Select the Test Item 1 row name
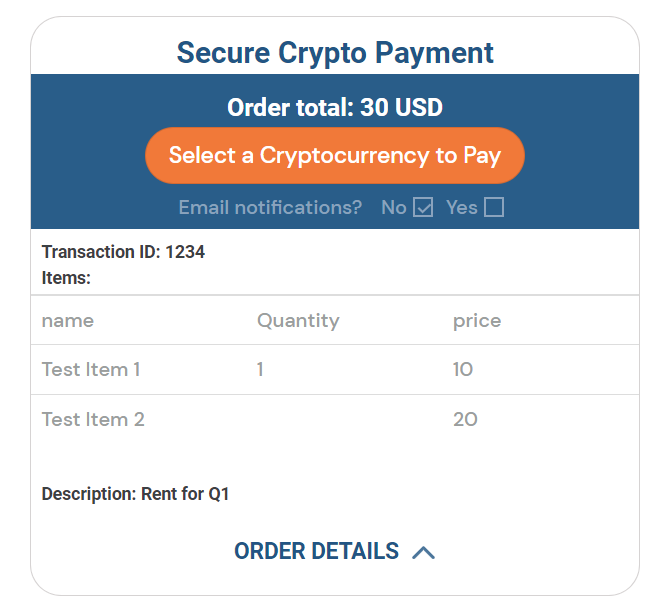670x614 pixels. 91,370
